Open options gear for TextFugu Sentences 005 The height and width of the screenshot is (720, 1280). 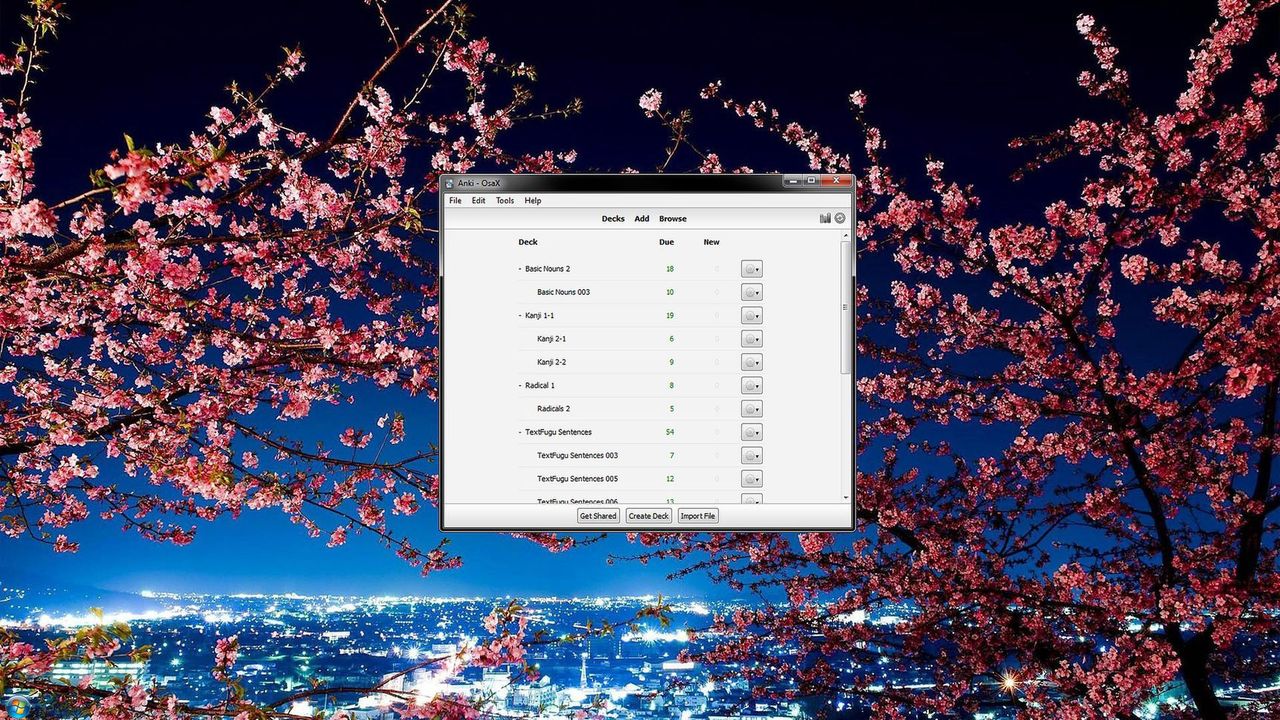tap(752, 479)
